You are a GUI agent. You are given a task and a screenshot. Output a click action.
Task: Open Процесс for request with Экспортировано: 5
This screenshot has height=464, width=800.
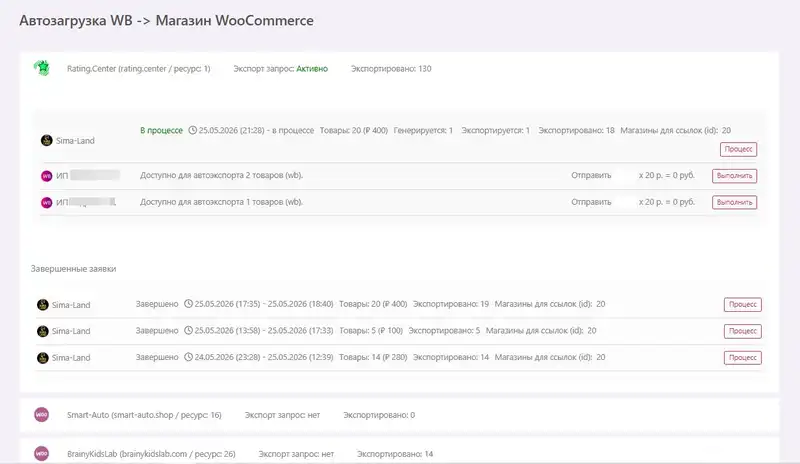742,331
